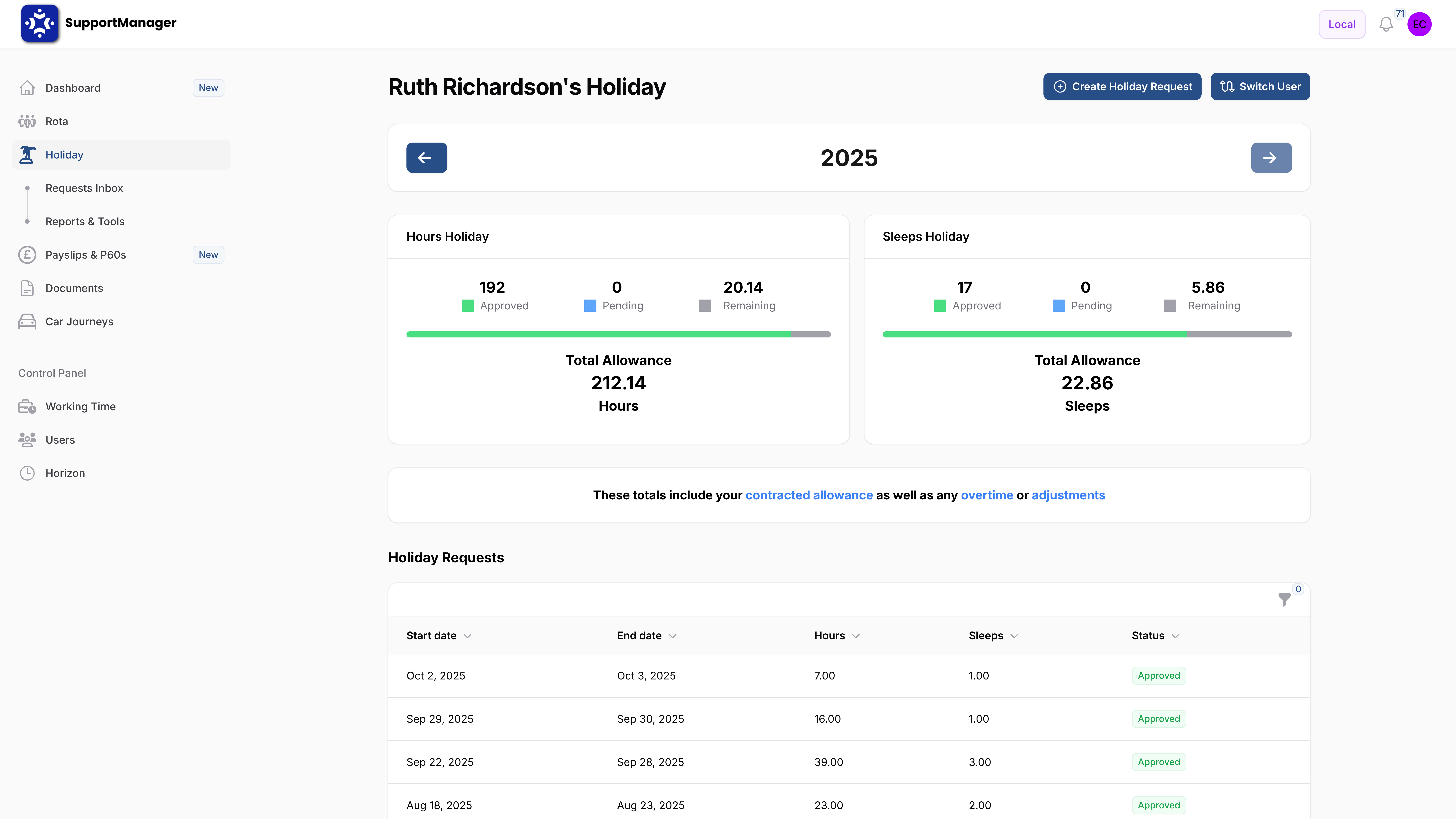Click the Local environment button
Image resolution: width=1456 pixels, height=819 pixels.
coord(1342,24)
